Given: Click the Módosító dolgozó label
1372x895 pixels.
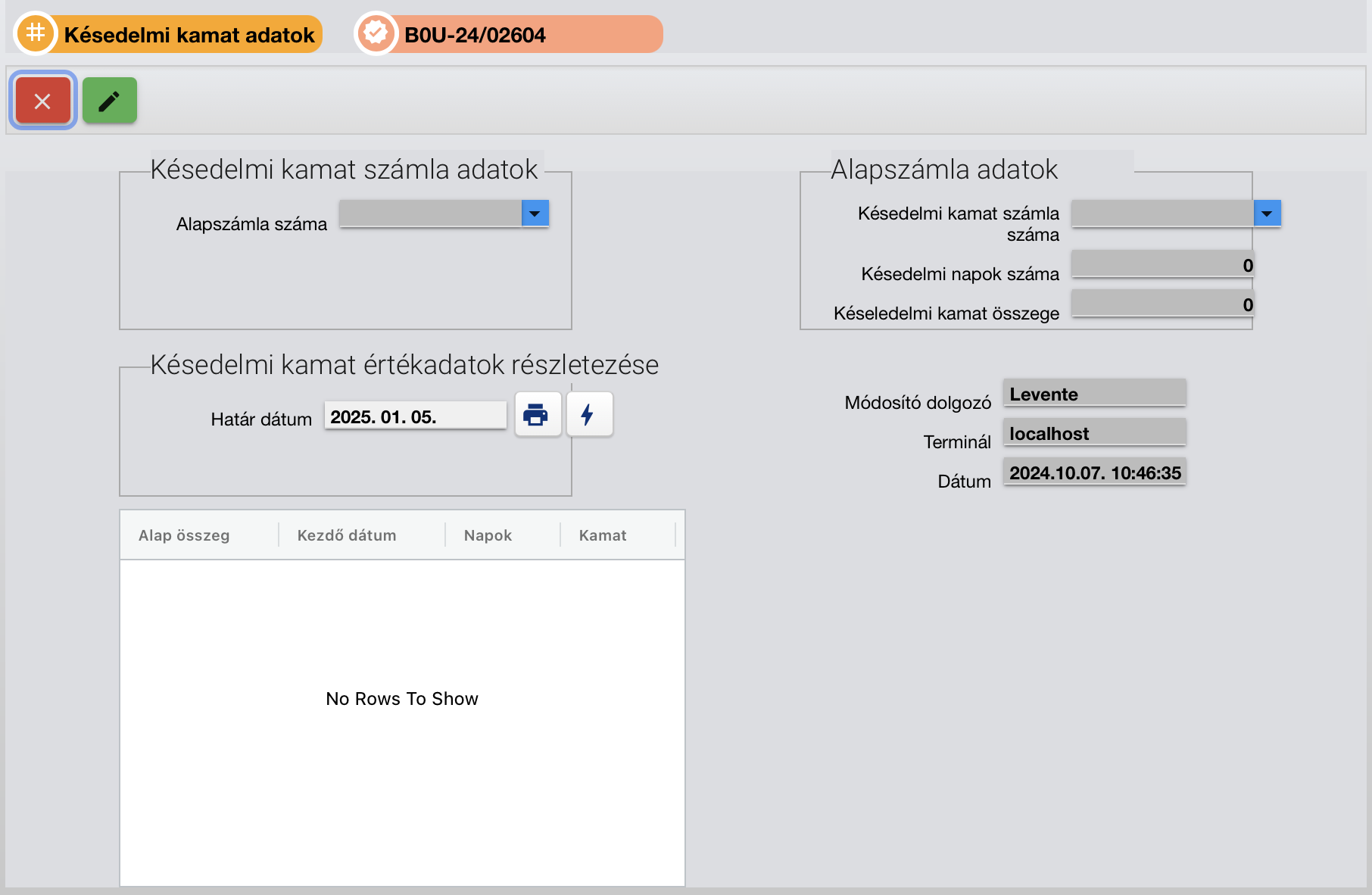Looking at the screenshot, I should 918,403.
